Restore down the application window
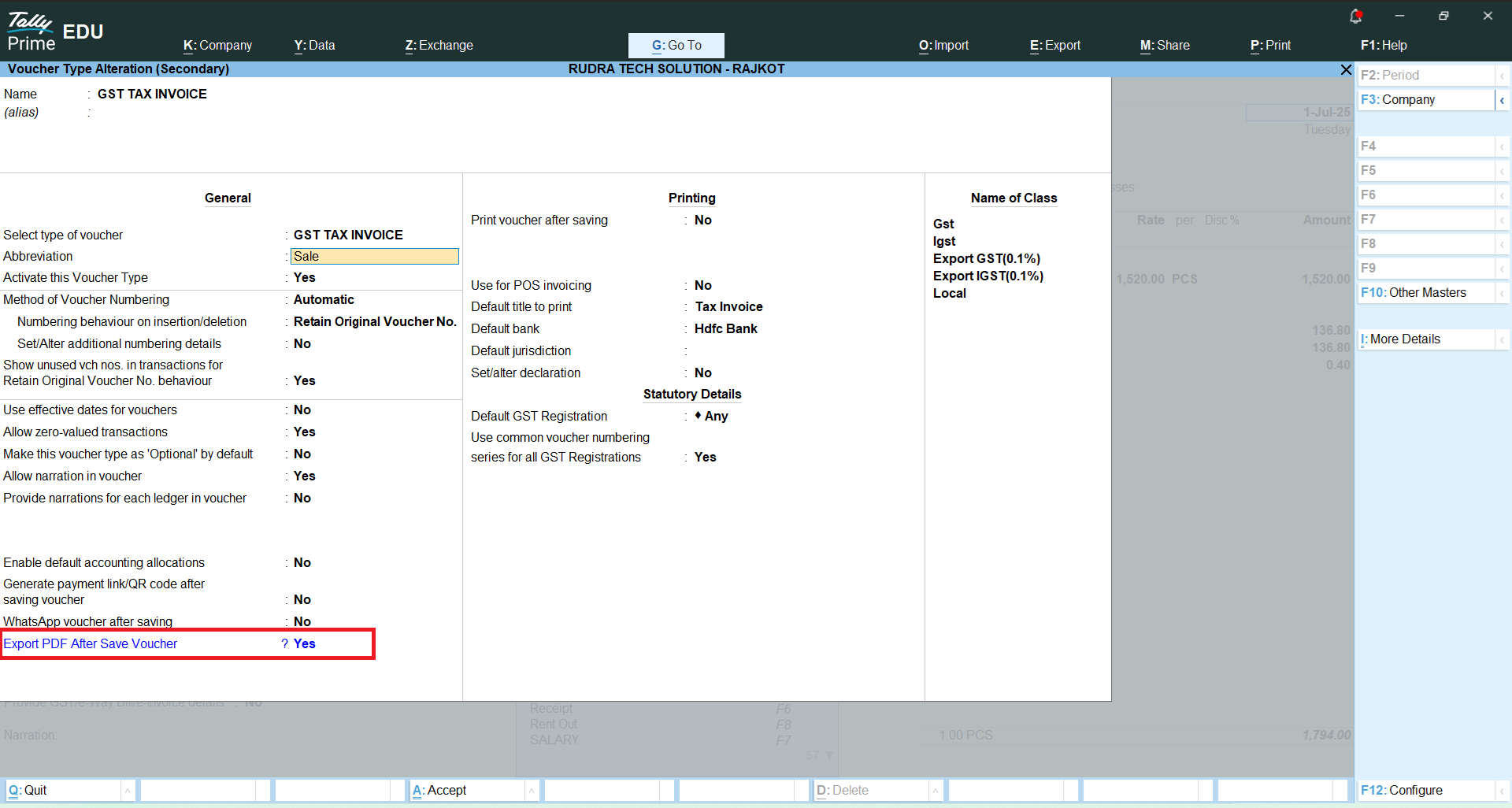This screenshot has width=1512, height=808. coord(1443,16)
